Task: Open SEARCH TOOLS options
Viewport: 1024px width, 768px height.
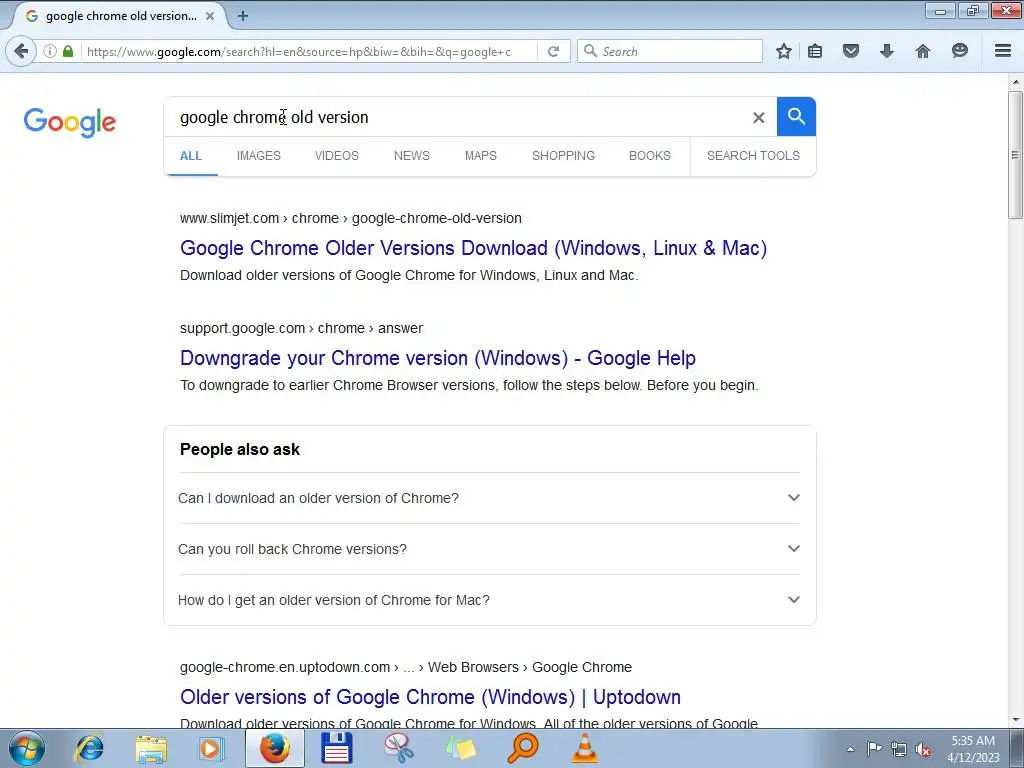Action: [x=753, y=155]
